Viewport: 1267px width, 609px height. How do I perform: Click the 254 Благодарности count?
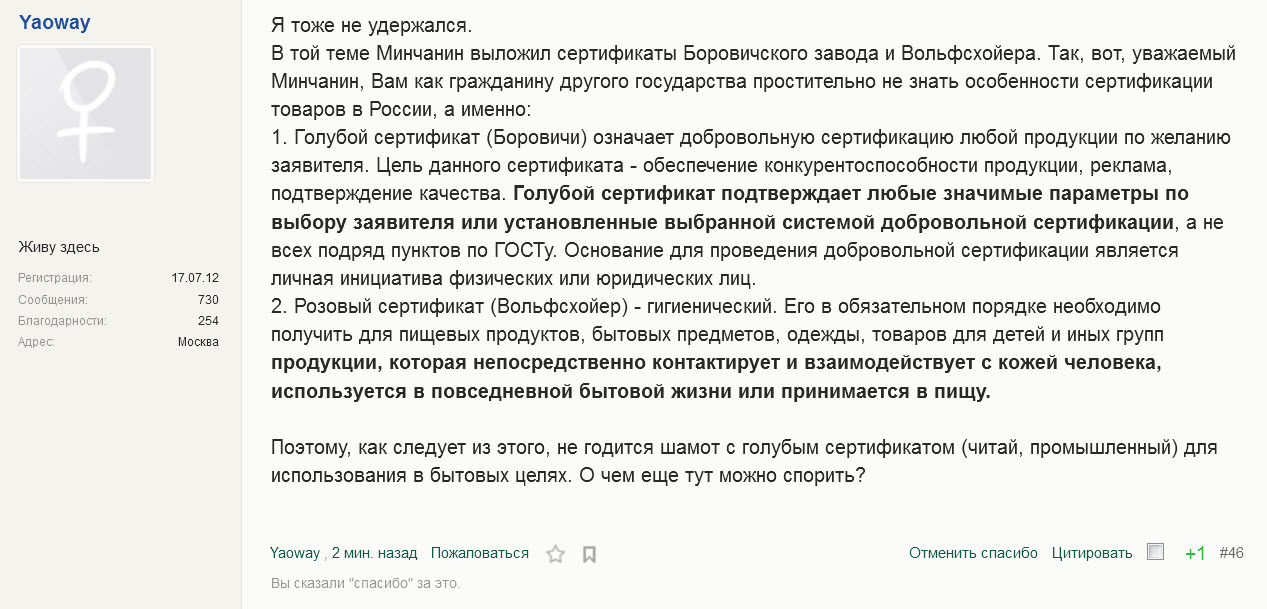208,321
